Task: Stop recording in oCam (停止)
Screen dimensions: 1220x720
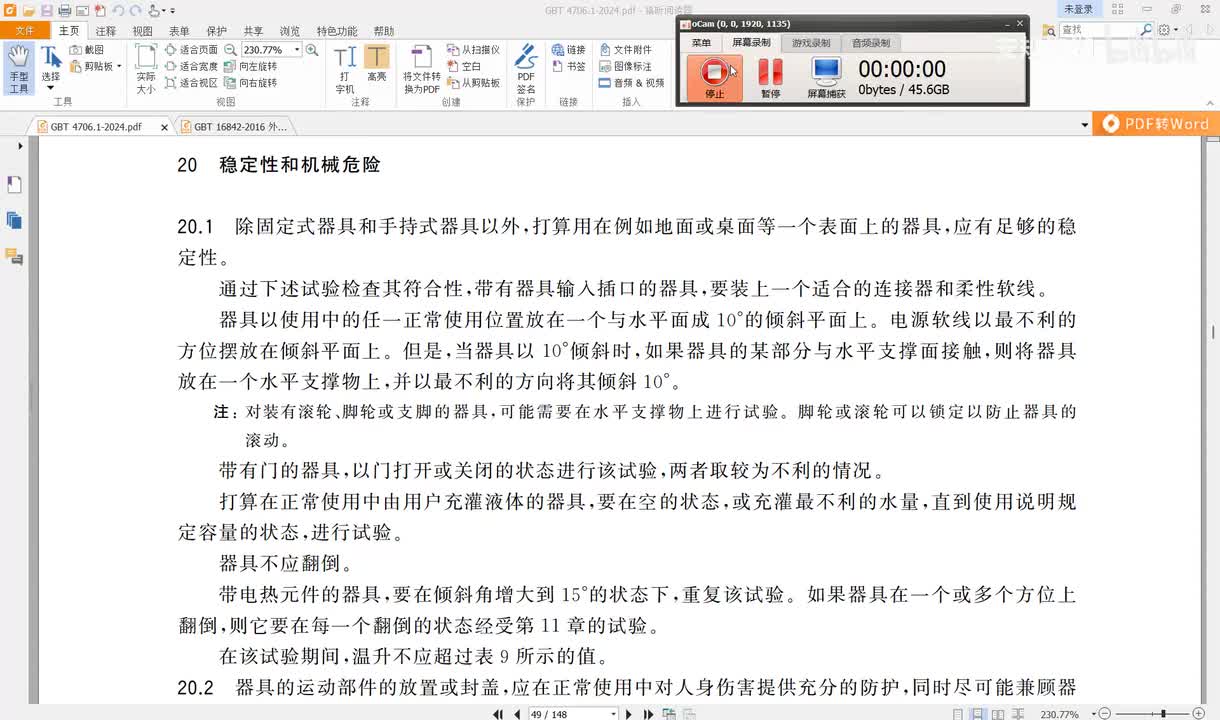Action: coord(714,78)
